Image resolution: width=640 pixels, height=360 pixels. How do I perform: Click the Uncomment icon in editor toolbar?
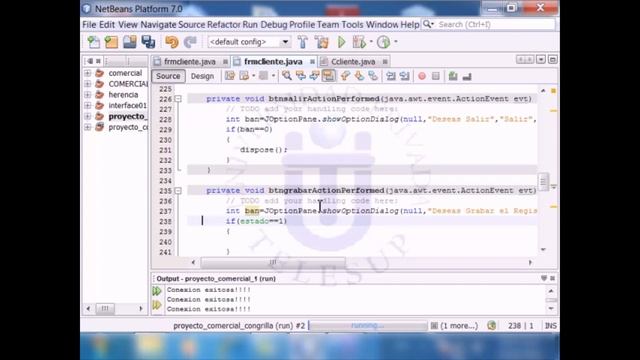click(x=467, y=76)
